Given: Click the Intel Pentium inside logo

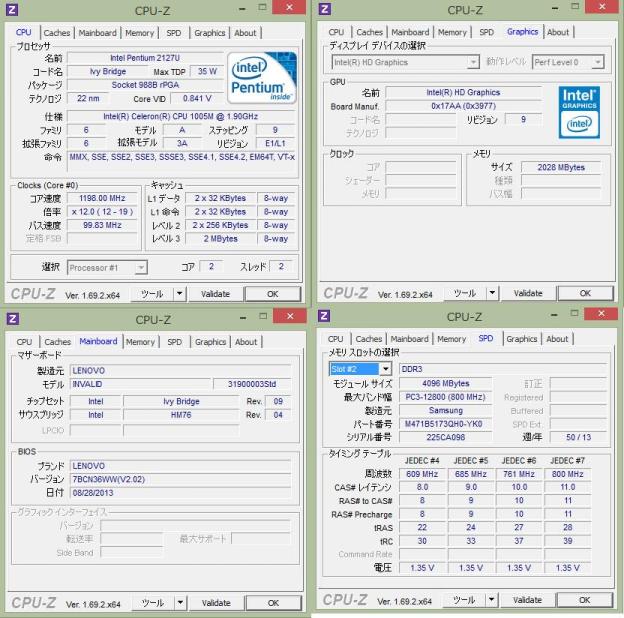Looking at the screenshot, I should click(x=262, y=78).
